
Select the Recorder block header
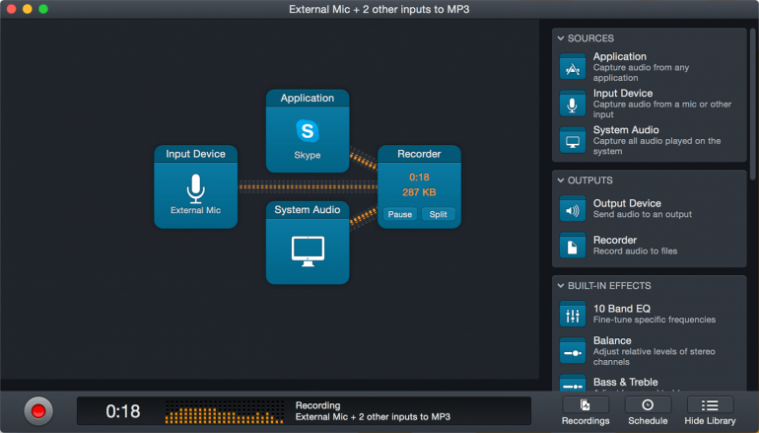419,154
